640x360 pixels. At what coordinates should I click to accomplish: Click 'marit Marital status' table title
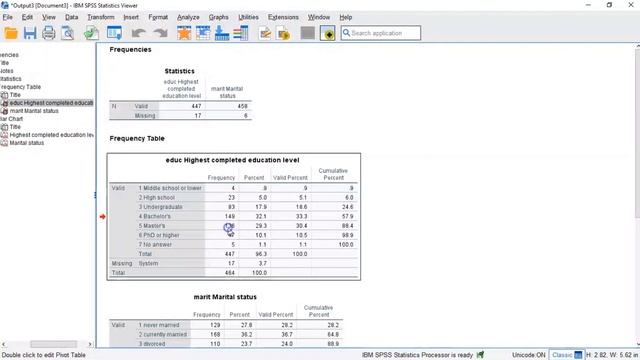225,297
